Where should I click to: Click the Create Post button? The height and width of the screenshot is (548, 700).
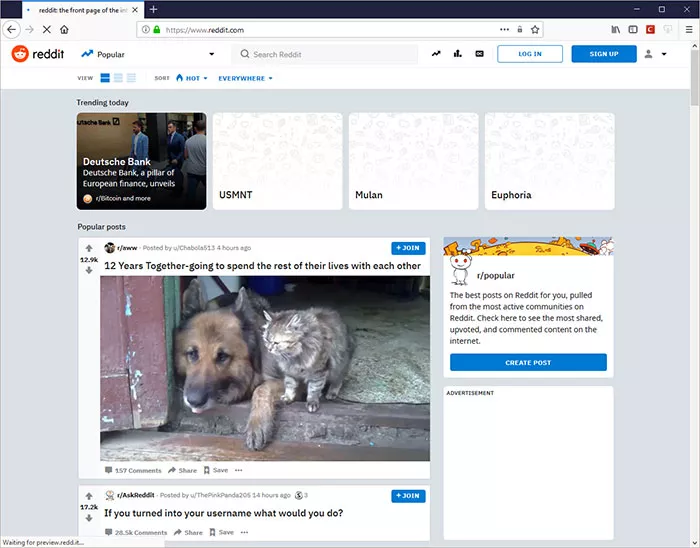(528, 362)
